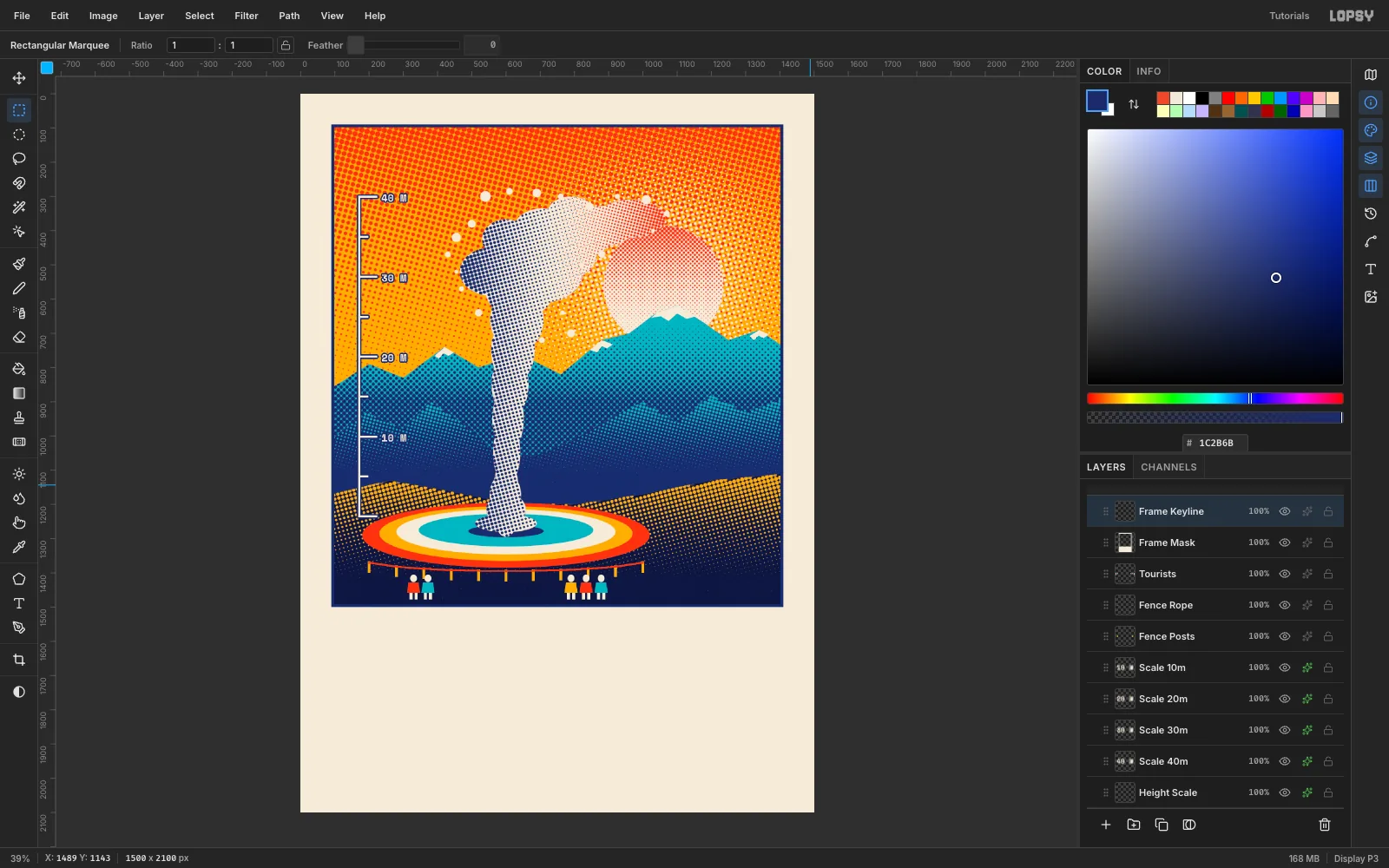The width and height of the screenshot is (1389, 868).
Task: Select the Gradient tool
Action: (19, 393)
